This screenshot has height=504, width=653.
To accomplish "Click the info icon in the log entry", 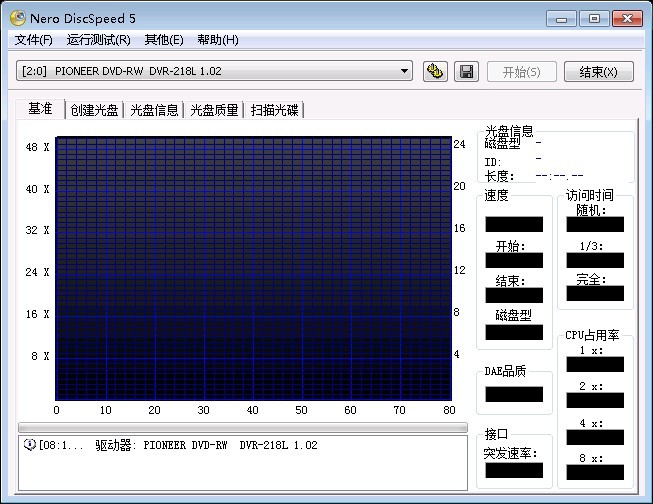I will (x=29, y=445).
